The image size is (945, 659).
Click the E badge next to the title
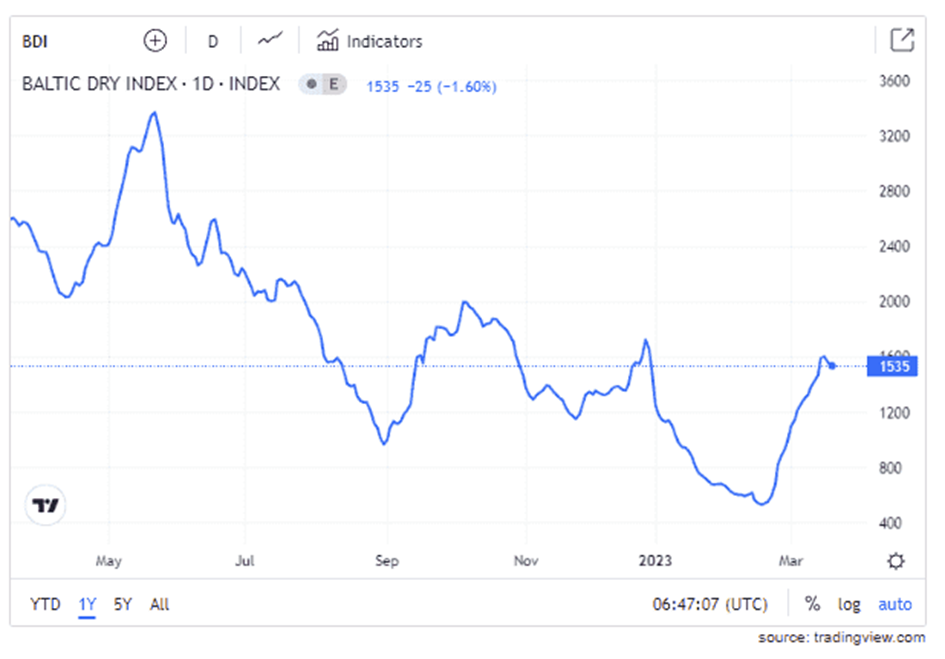pos(333,84)
